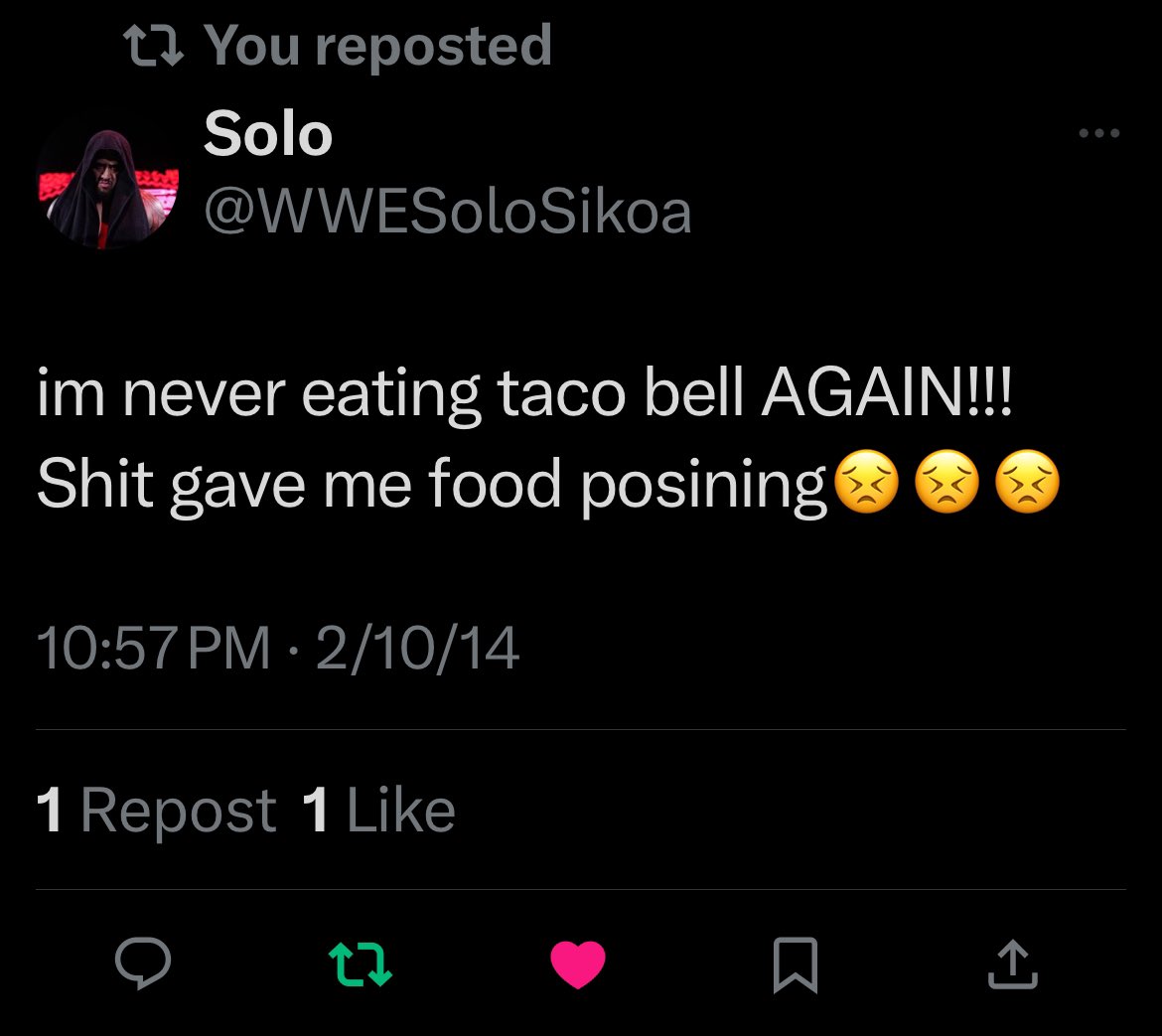1162x1036 pixels.
Task: Click the "You reposted" label
Action: [x=377, y=46]
